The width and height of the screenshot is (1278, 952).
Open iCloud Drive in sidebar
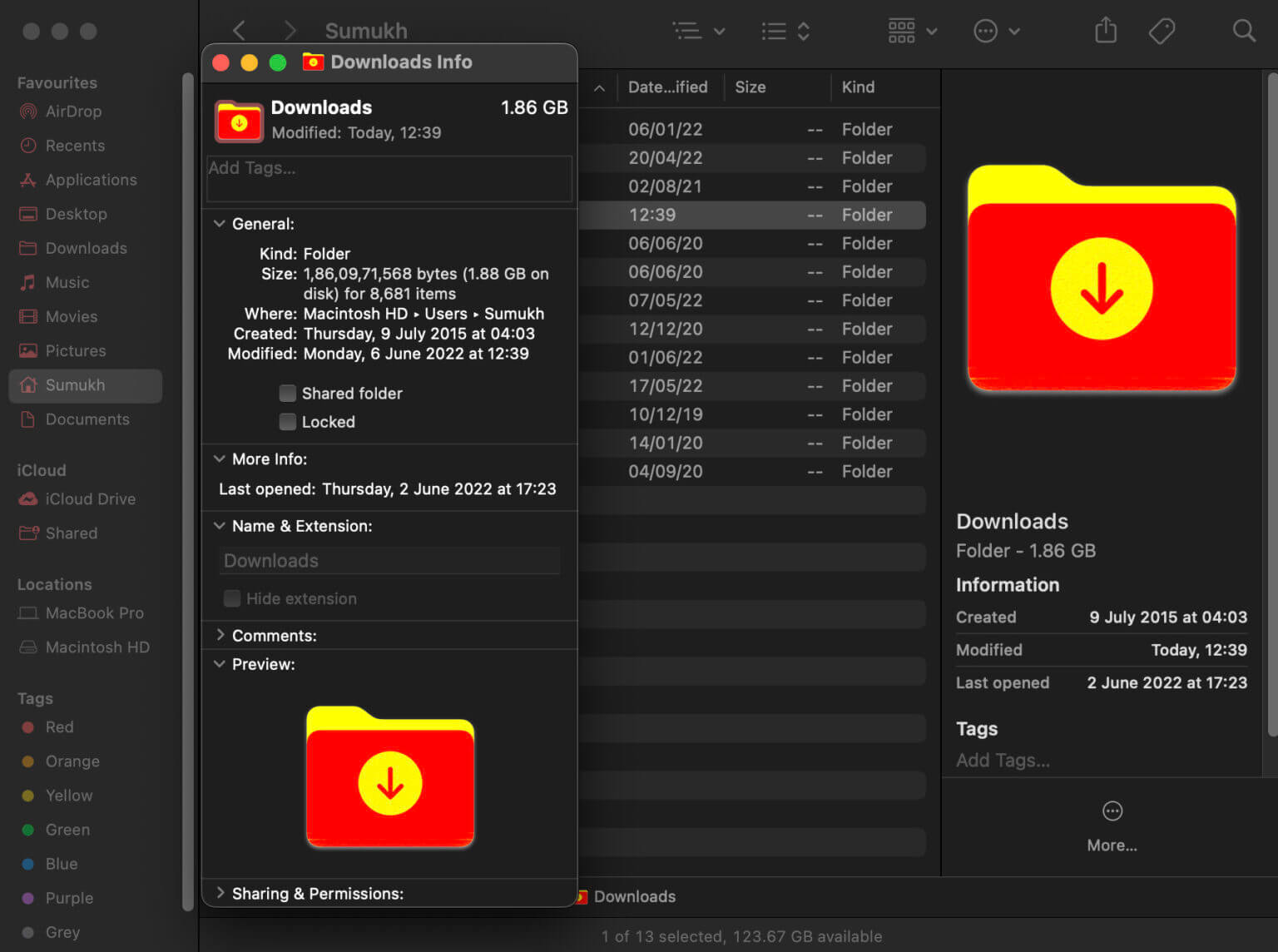pyautogui.click(x=90, y=499)
